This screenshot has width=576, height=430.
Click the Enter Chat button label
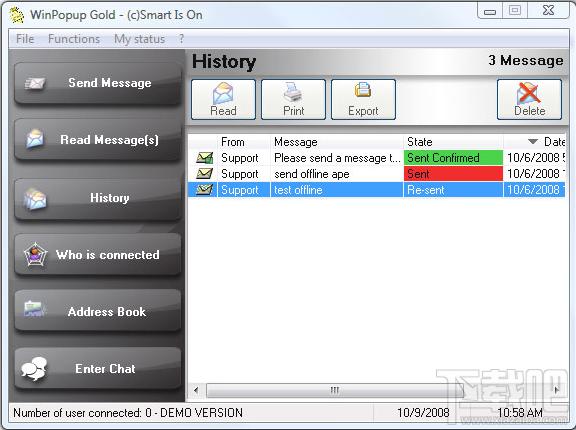point(105,368)
